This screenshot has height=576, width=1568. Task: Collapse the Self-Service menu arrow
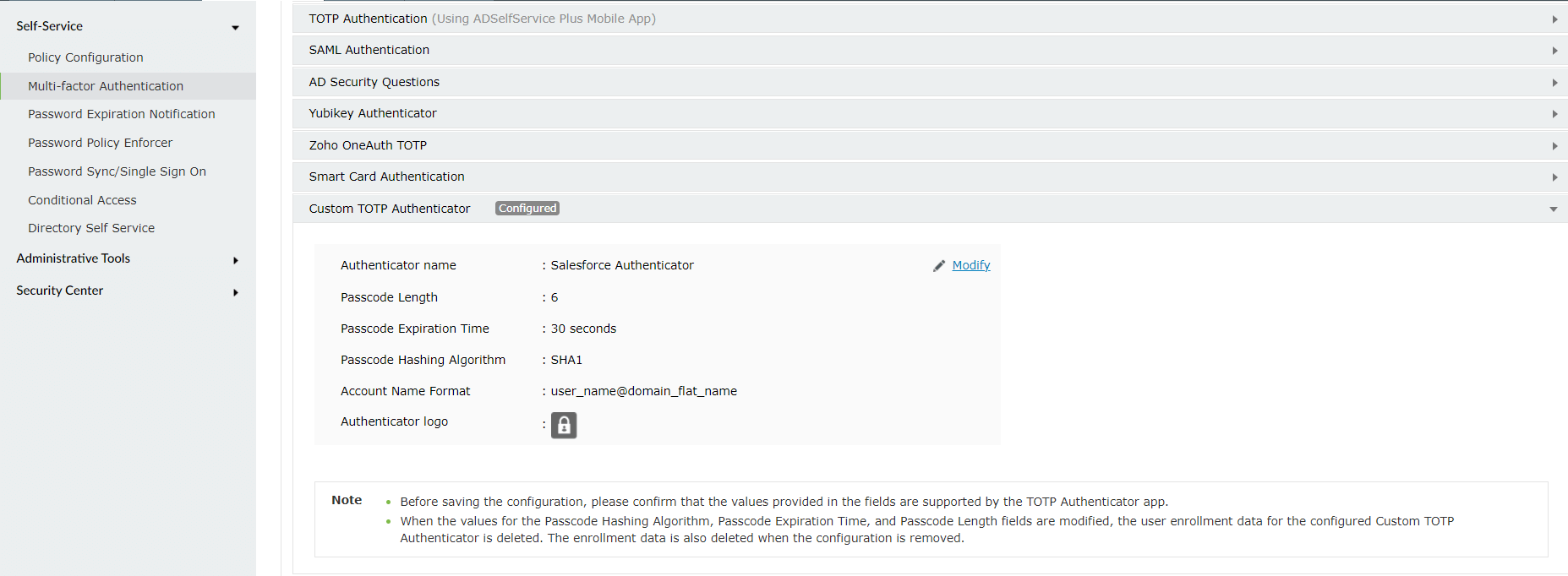(235, 28)
